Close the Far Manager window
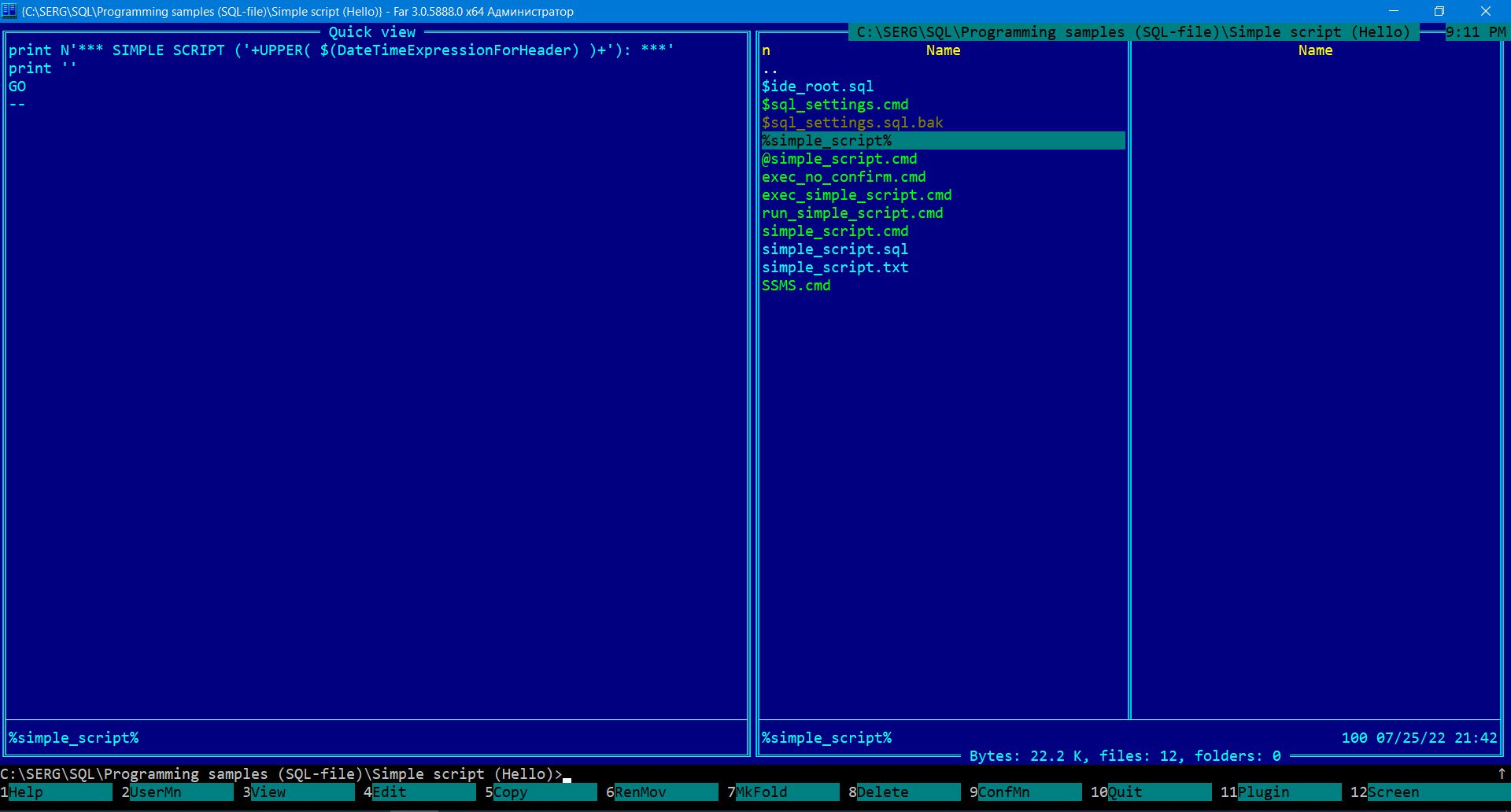The height and width of the screenshot is (812, 1511). coord(1486,11)
